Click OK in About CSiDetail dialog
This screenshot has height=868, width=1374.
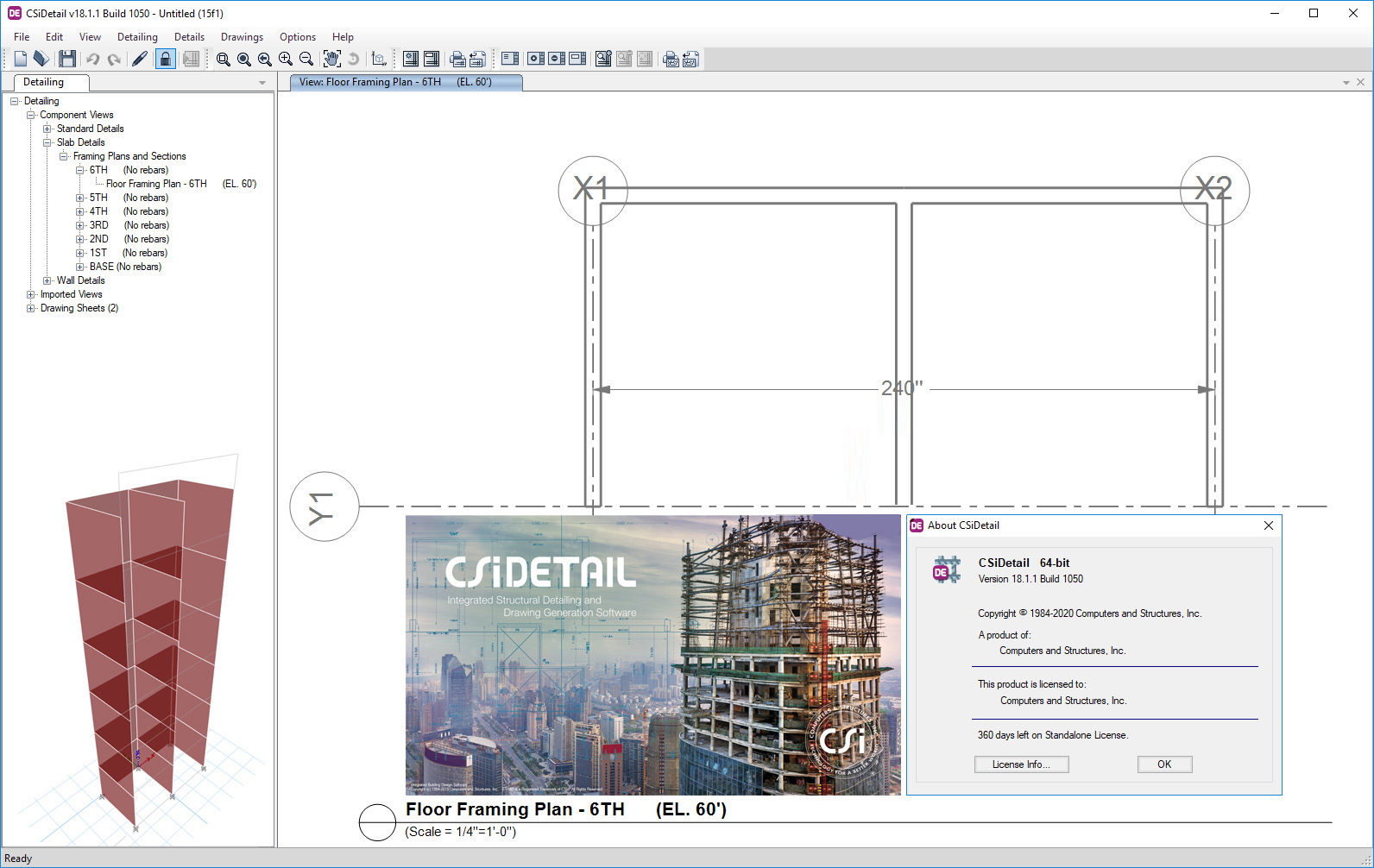pyautogui.click(x=1164, y=764)
